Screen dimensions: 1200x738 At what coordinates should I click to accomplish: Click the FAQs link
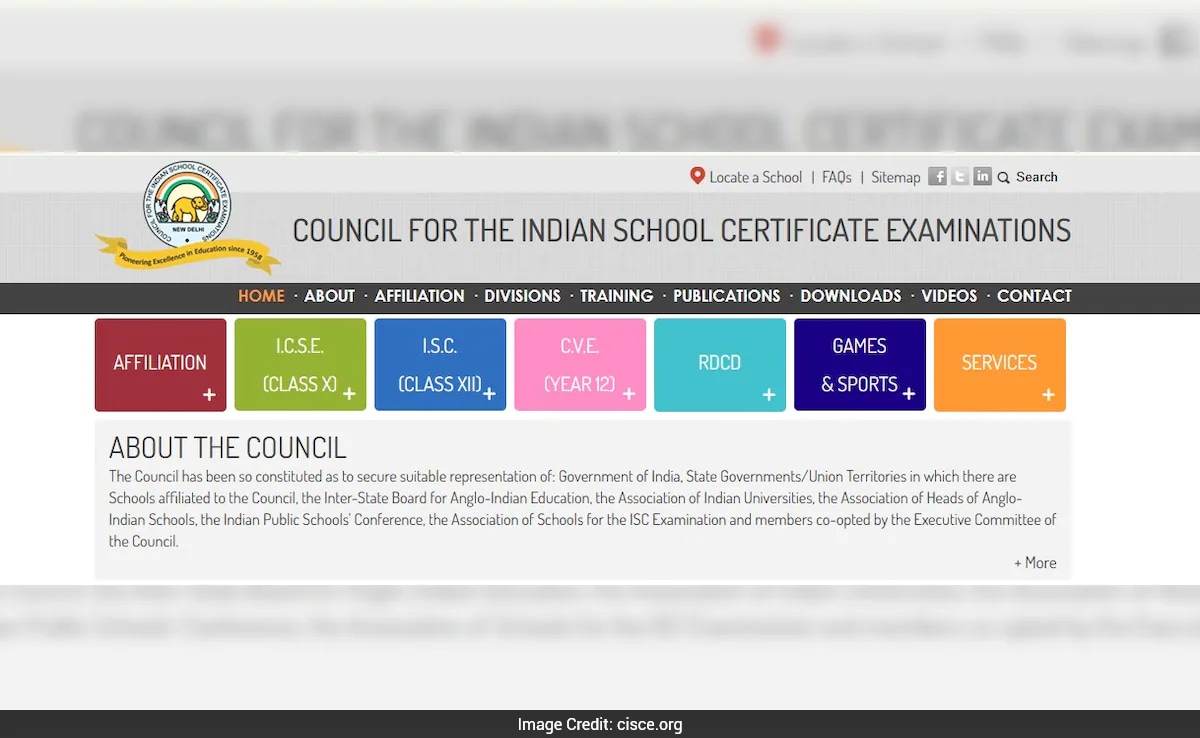point(836,177)
